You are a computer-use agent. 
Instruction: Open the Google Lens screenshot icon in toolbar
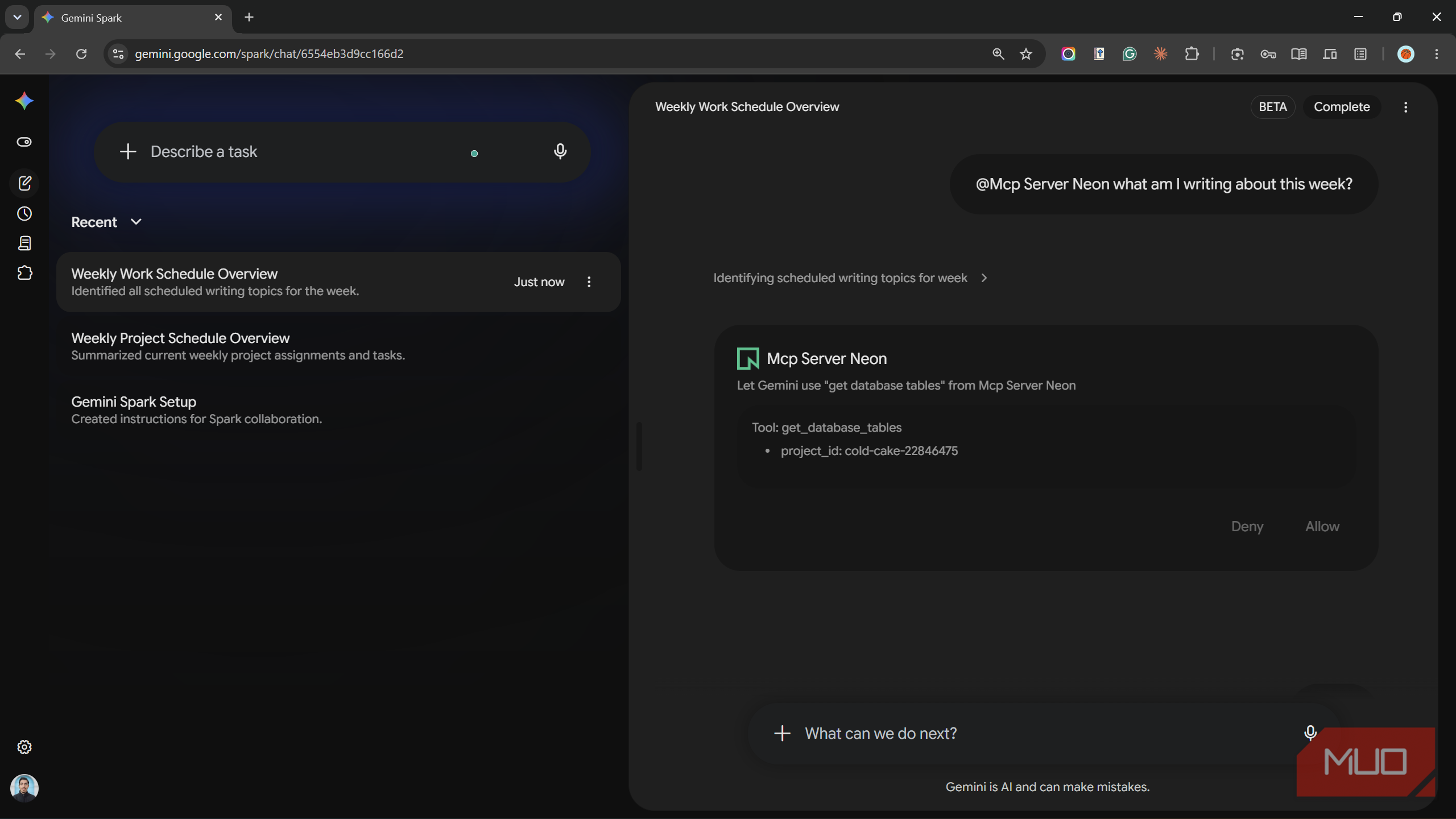[1238, 54]
